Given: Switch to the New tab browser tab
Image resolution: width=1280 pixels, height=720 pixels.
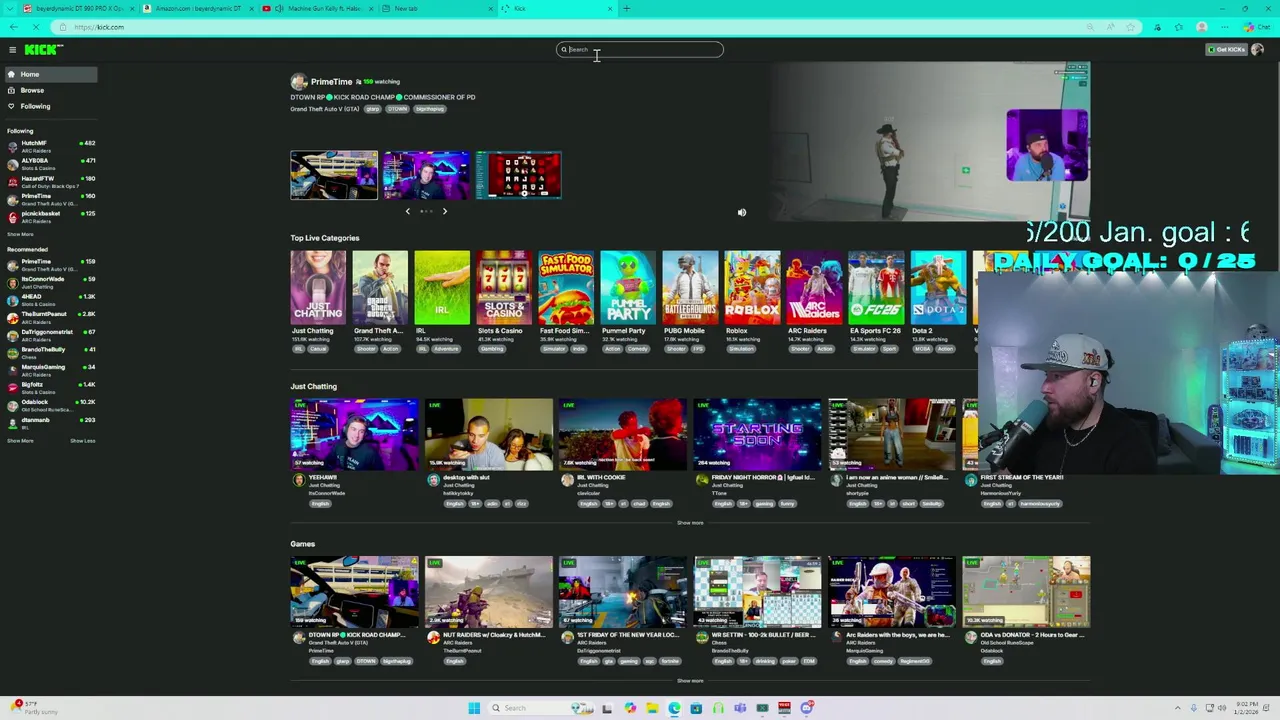Looking at the screenshot, I should click(x=438, y=8).
